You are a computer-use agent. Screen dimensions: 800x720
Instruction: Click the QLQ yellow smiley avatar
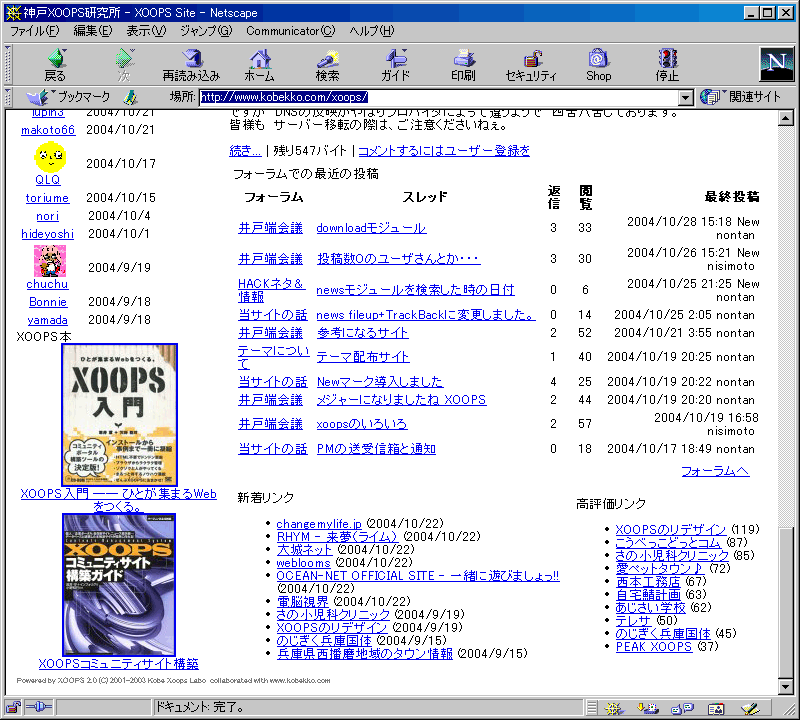point(50,157)
